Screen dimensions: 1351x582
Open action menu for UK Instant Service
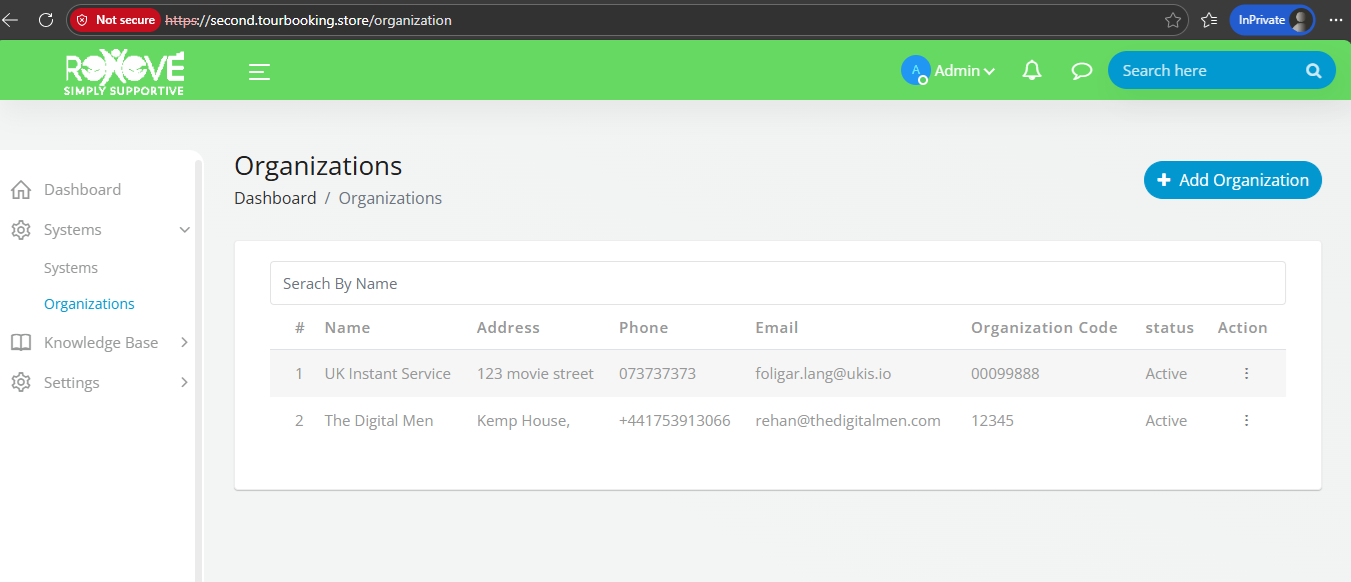coord(1246,374)
